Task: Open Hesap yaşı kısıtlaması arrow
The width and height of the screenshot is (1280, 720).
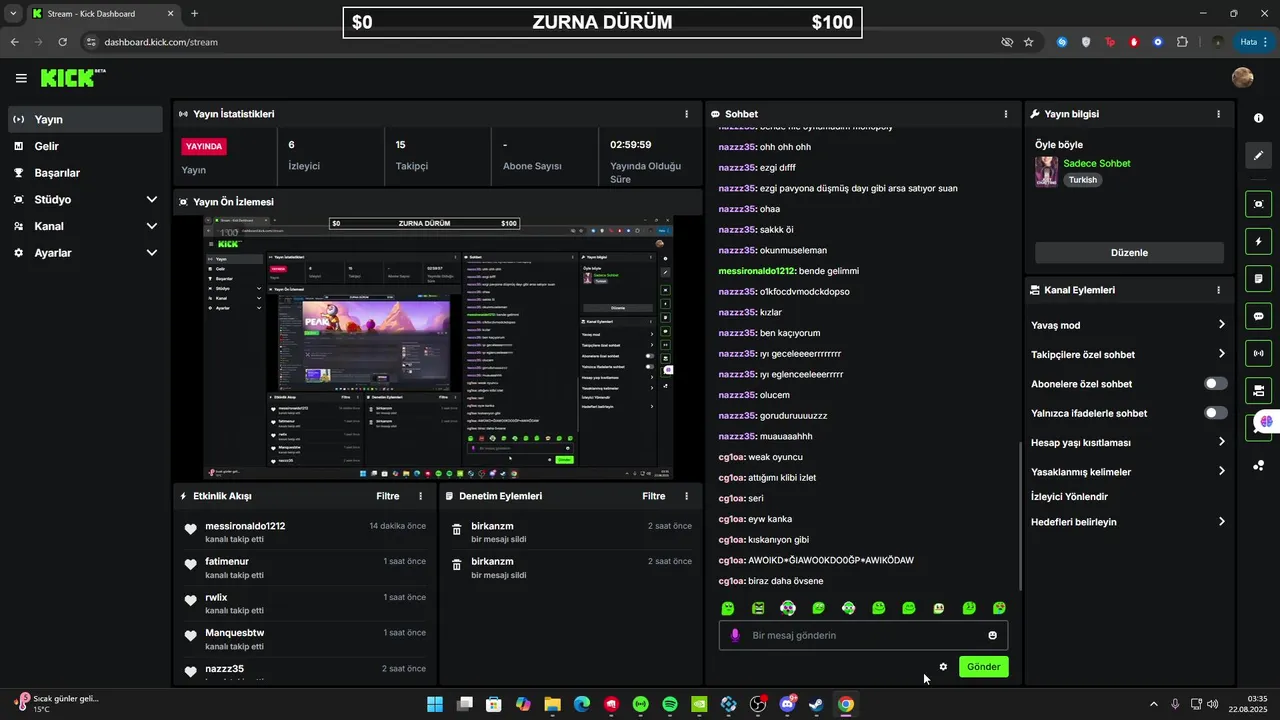Action: click(1221, 442)
